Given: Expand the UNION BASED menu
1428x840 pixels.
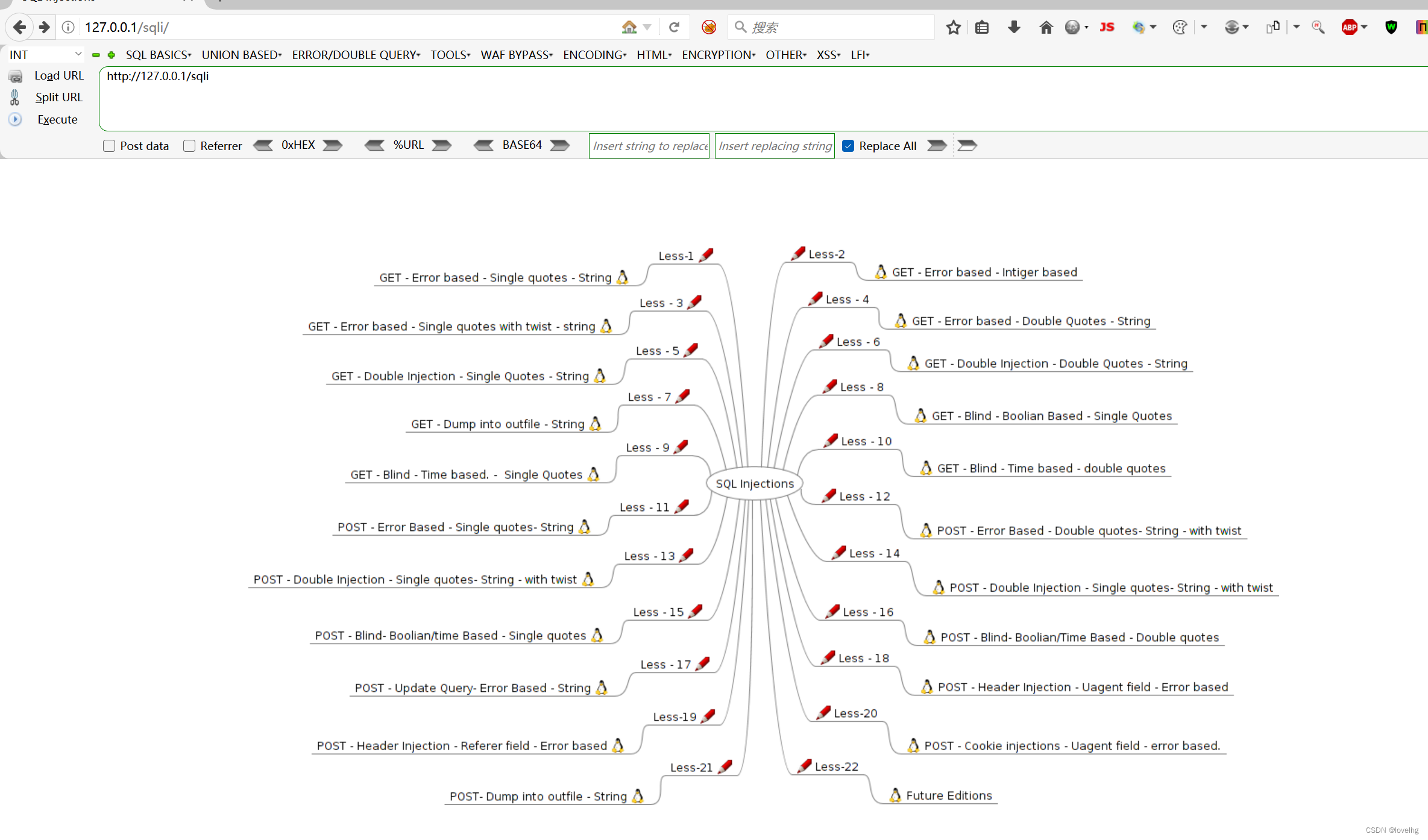Looking at the screenshot, I should pos(241,55).
